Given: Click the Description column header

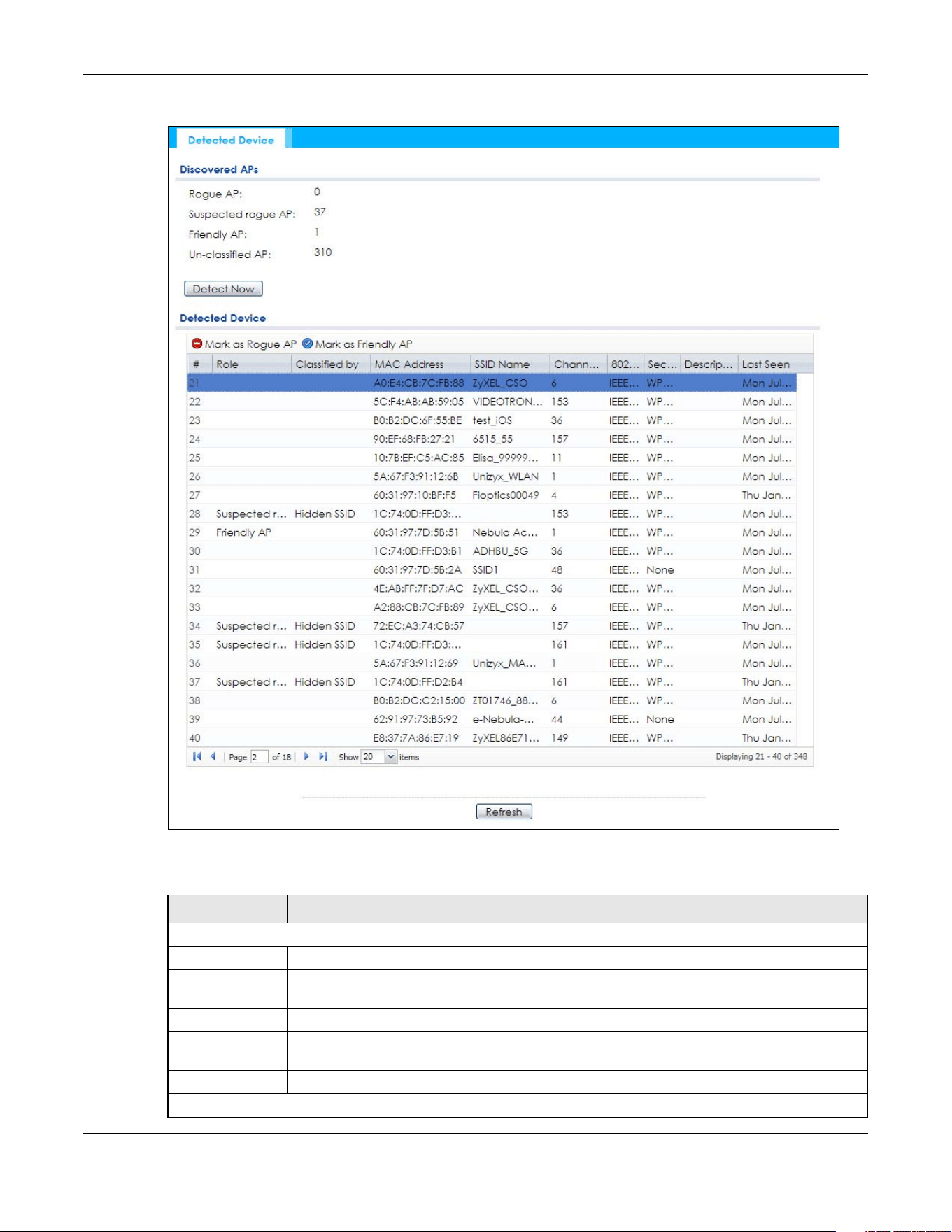Looking at the screenshot, I should click(x=709, y=364).
